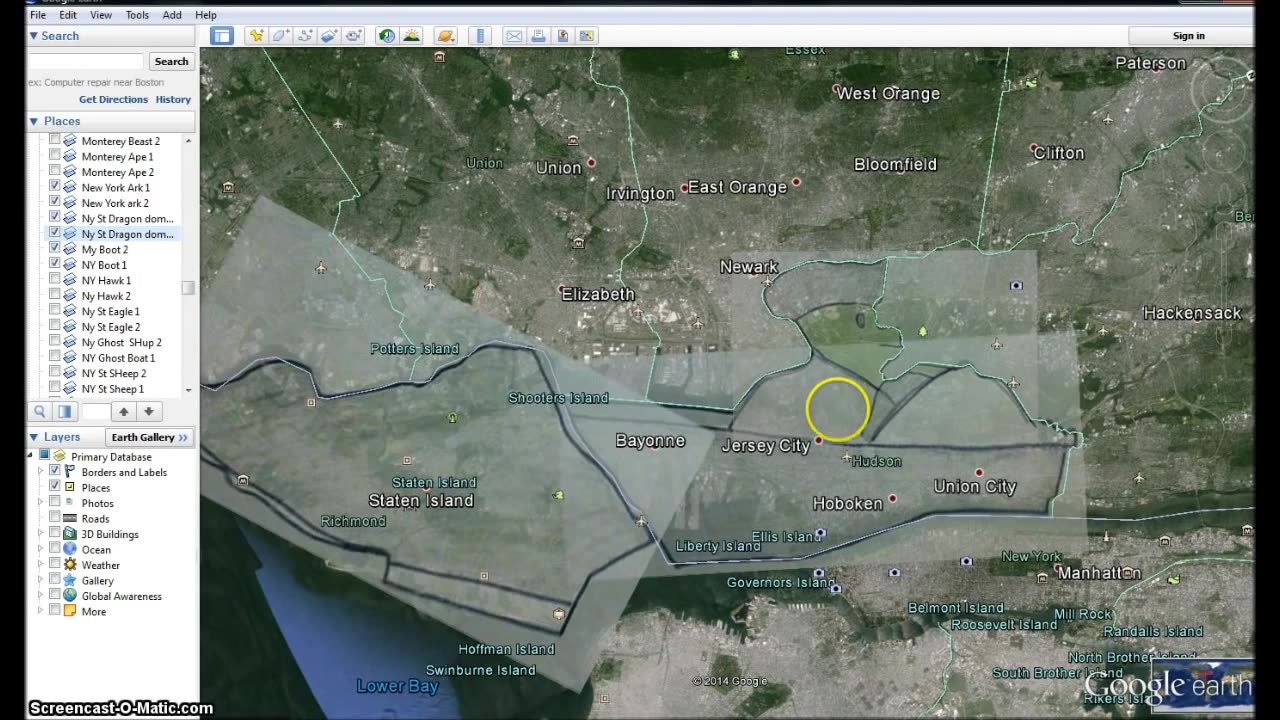Open the Tools menu
Viewport: 1280px width, 720px height.
point(137,15)
